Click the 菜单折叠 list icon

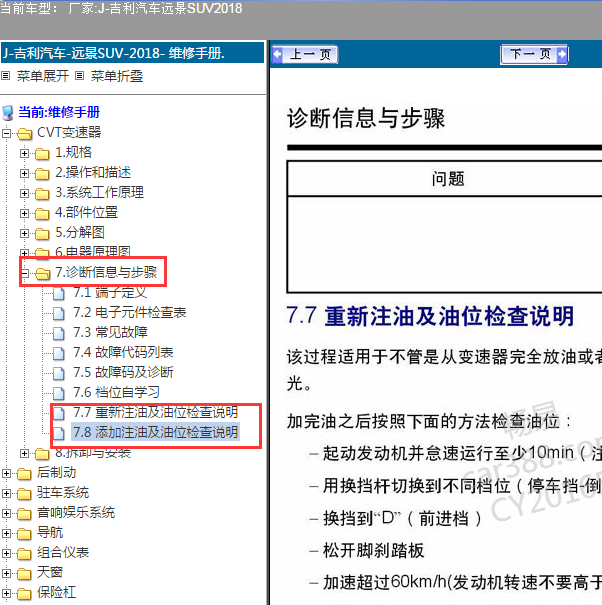[79, 76]
